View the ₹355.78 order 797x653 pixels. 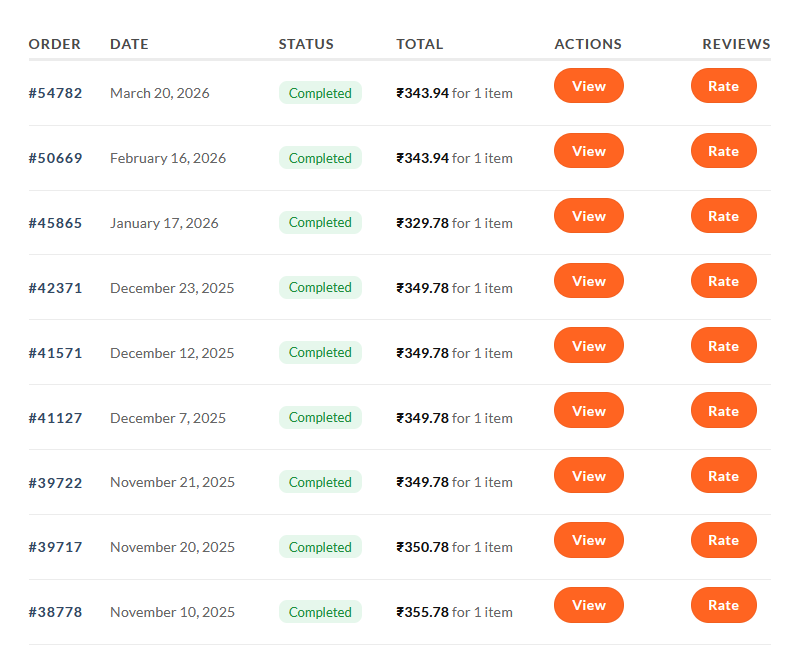[588, 605]
